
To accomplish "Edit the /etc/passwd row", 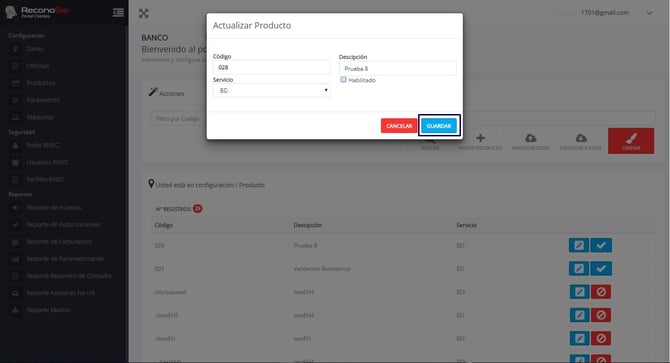I will click(x=579, y=292).
